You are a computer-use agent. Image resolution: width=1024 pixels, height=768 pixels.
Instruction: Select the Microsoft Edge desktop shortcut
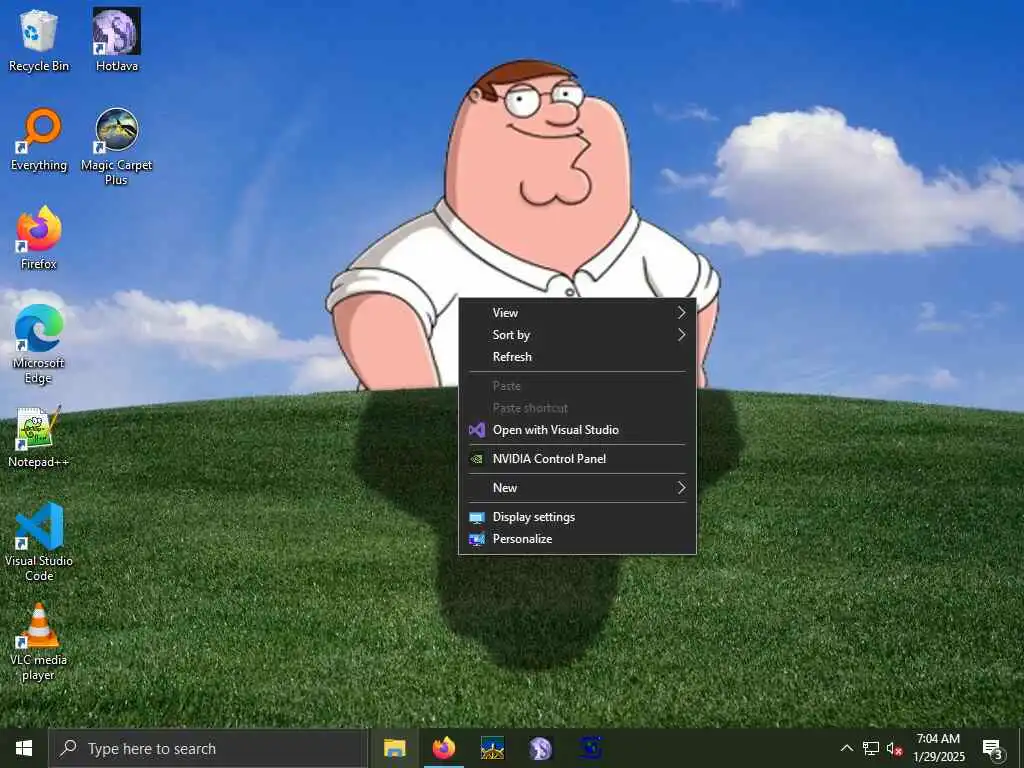39,344
